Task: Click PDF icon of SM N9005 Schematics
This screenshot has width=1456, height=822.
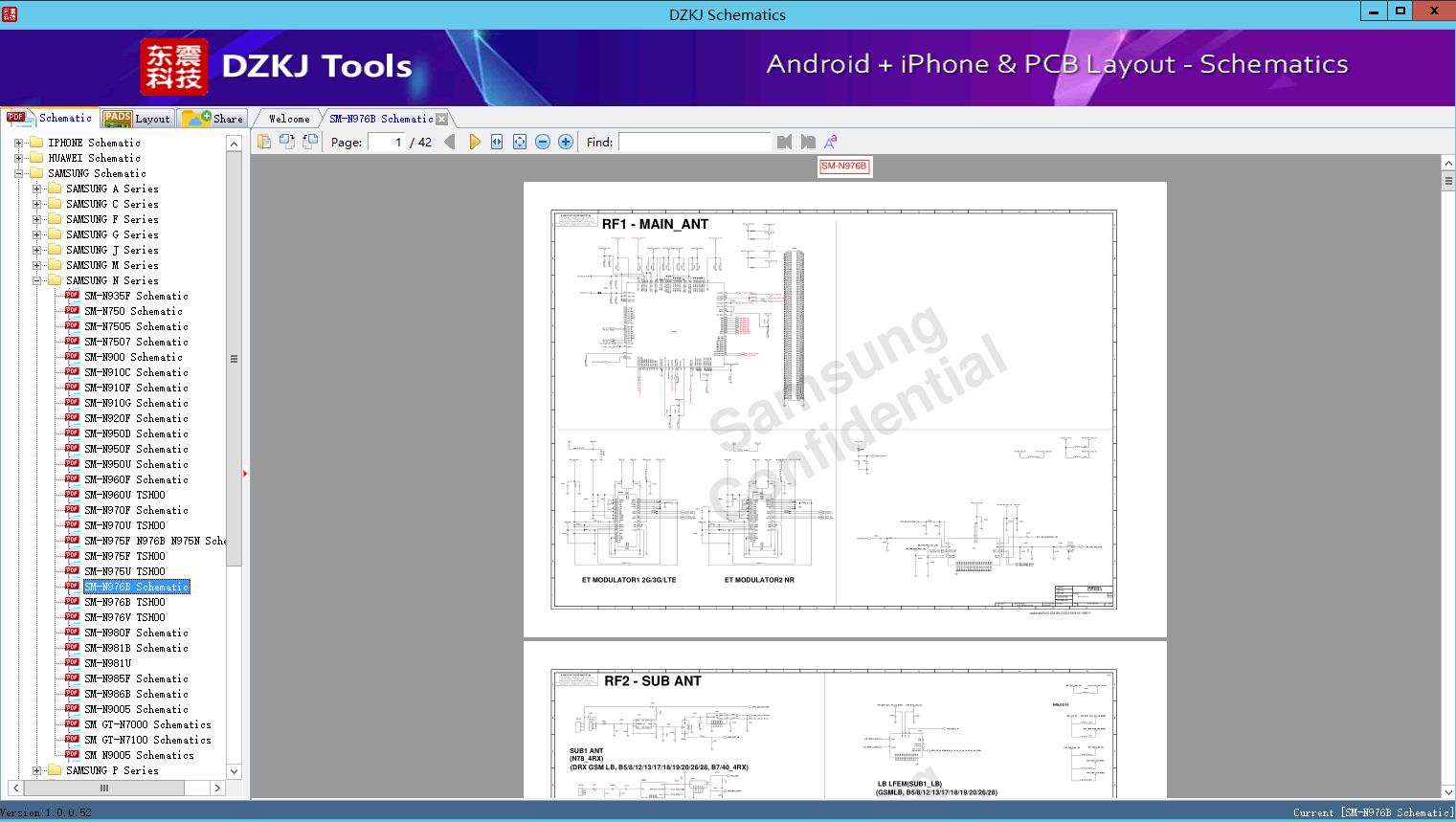Action: coord(73,755)
